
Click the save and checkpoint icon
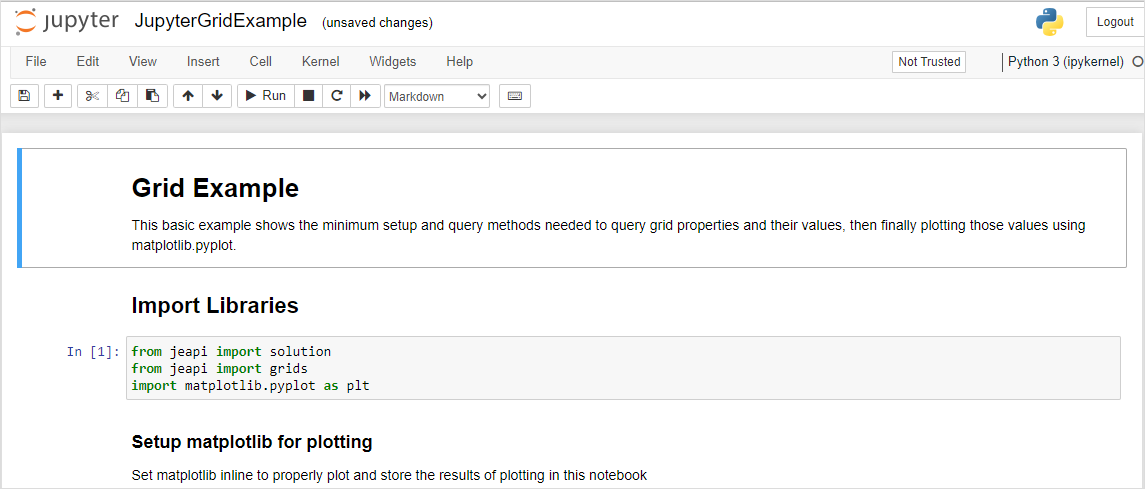click(24, 96)
